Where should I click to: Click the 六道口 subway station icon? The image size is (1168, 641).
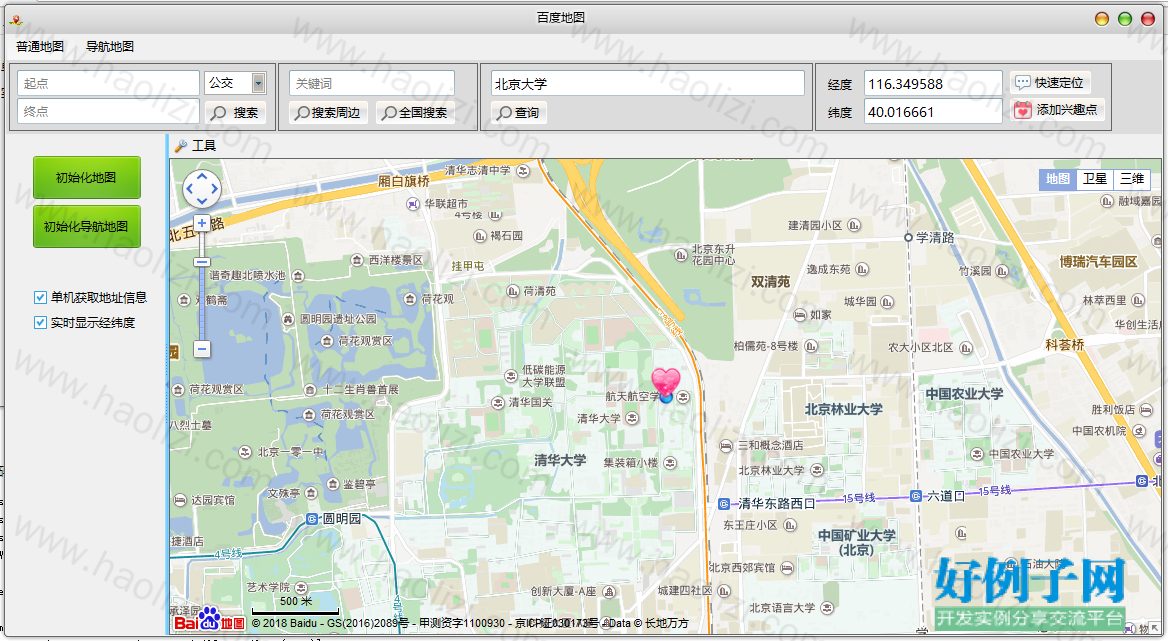click(x=915, y=496)
